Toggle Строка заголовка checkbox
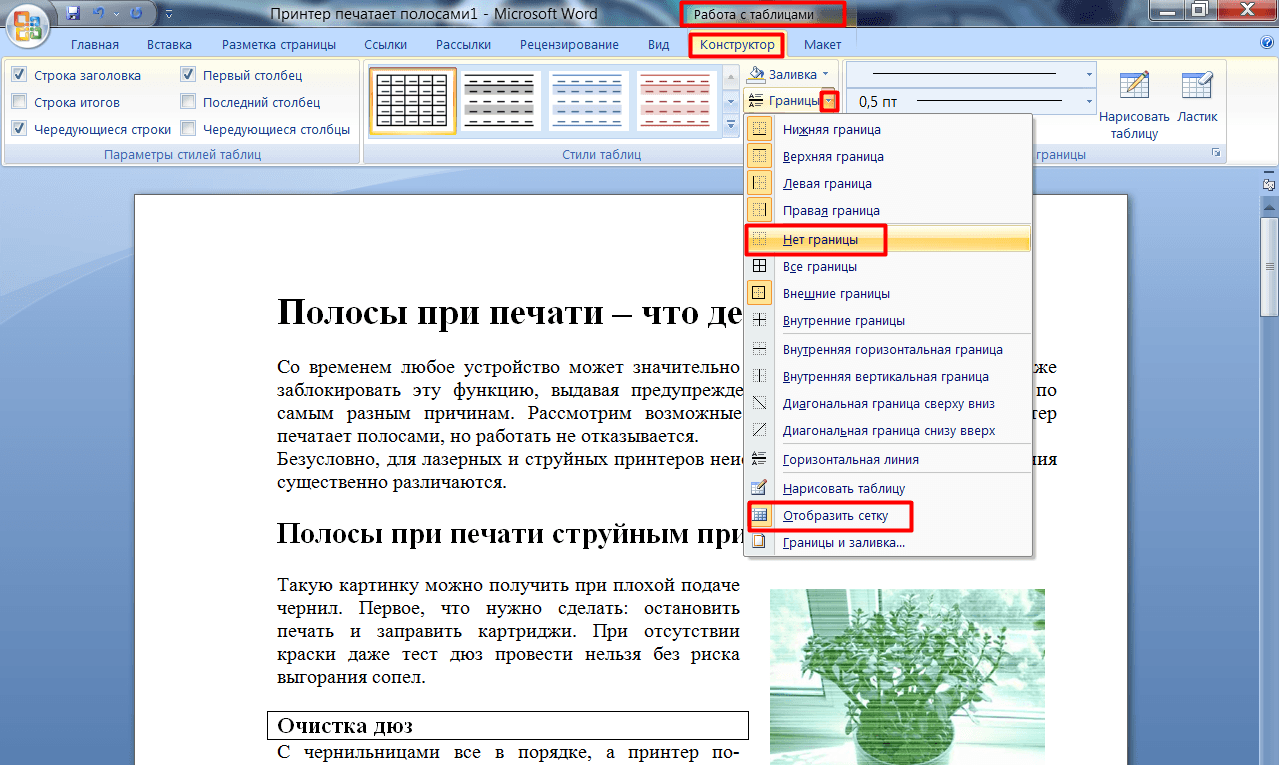 click(x=19, y=75)
